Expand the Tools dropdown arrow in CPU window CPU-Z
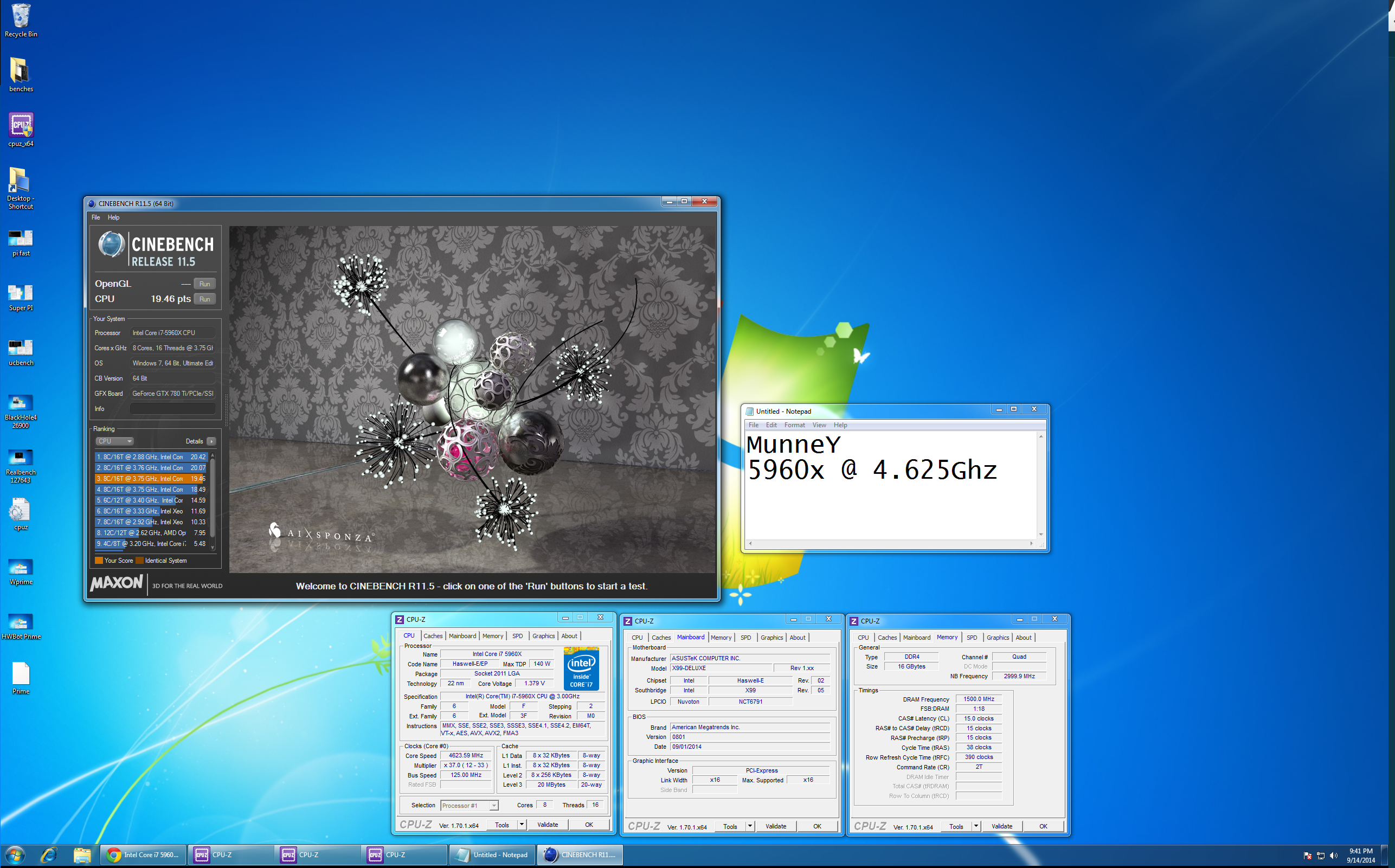Screen dimensions: 1395x868 click(522, 825)
